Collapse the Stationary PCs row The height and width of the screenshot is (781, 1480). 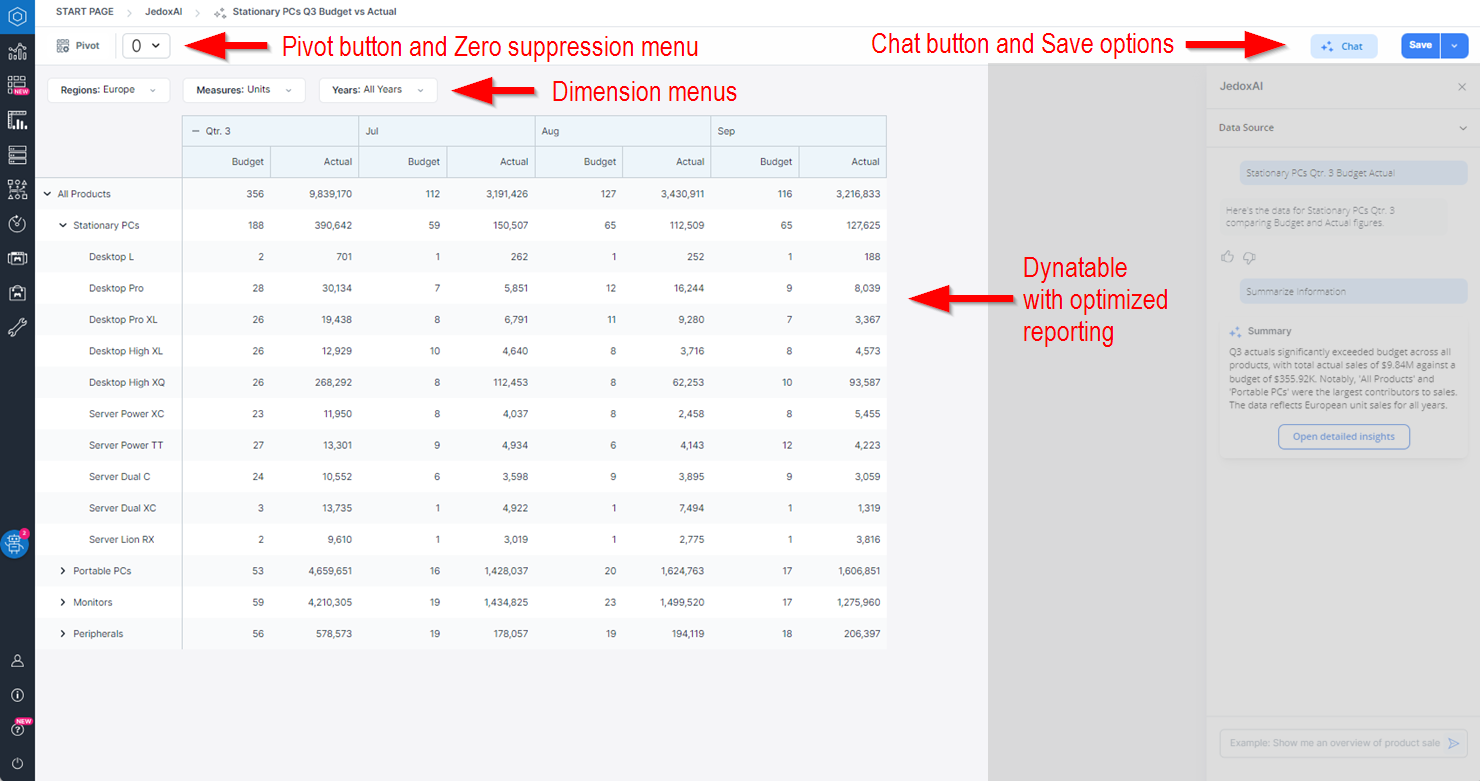[x=63, y=226]
